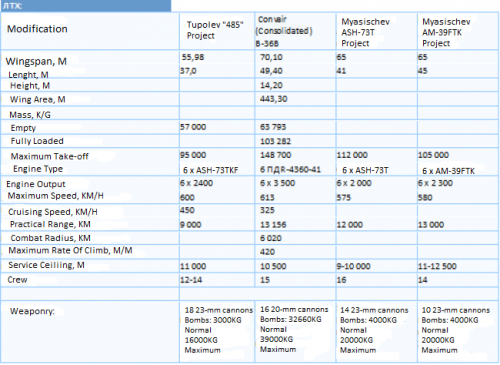500x365 pixels.
Task: Select the Modification header cell
Action: coord(37,29)
